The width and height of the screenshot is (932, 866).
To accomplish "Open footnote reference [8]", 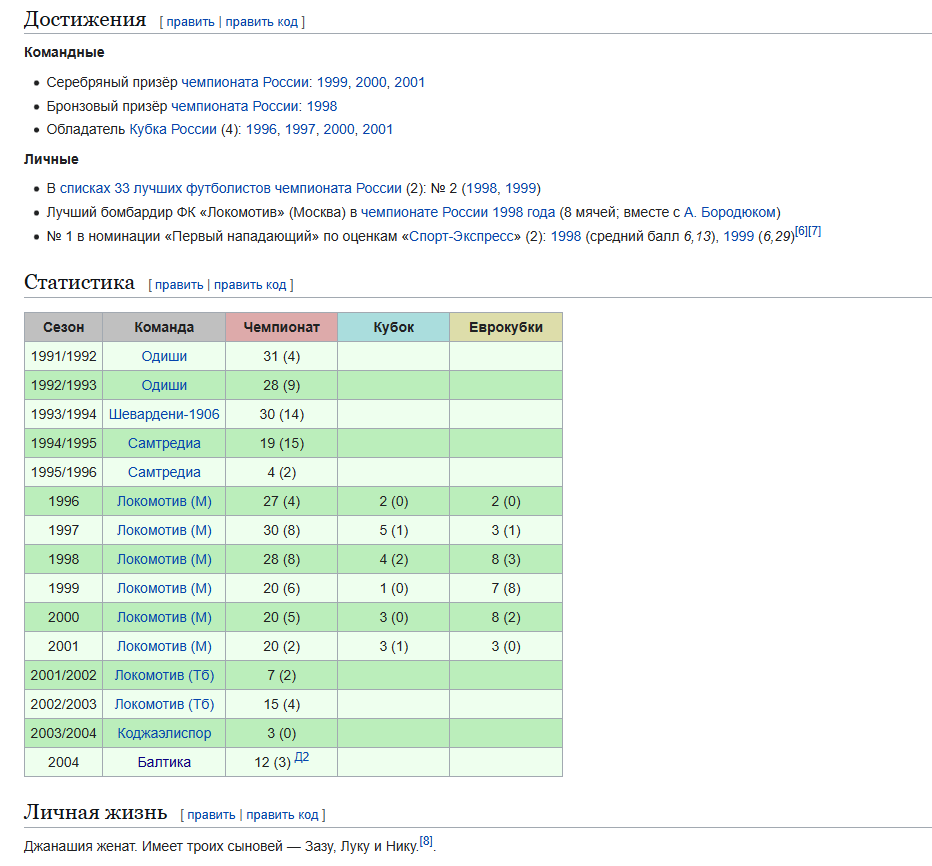I will pos(426,841).
